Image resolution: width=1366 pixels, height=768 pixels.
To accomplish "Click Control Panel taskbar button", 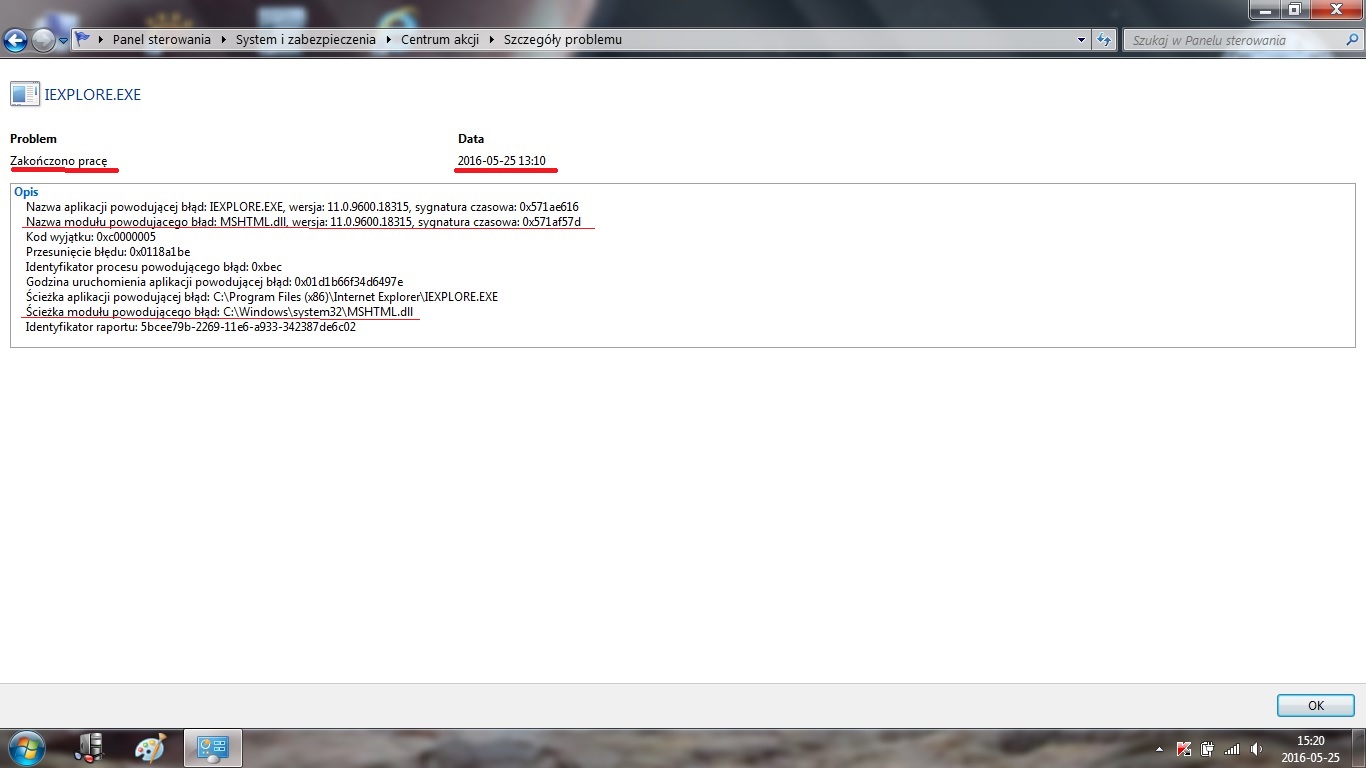I will [214, 748].
